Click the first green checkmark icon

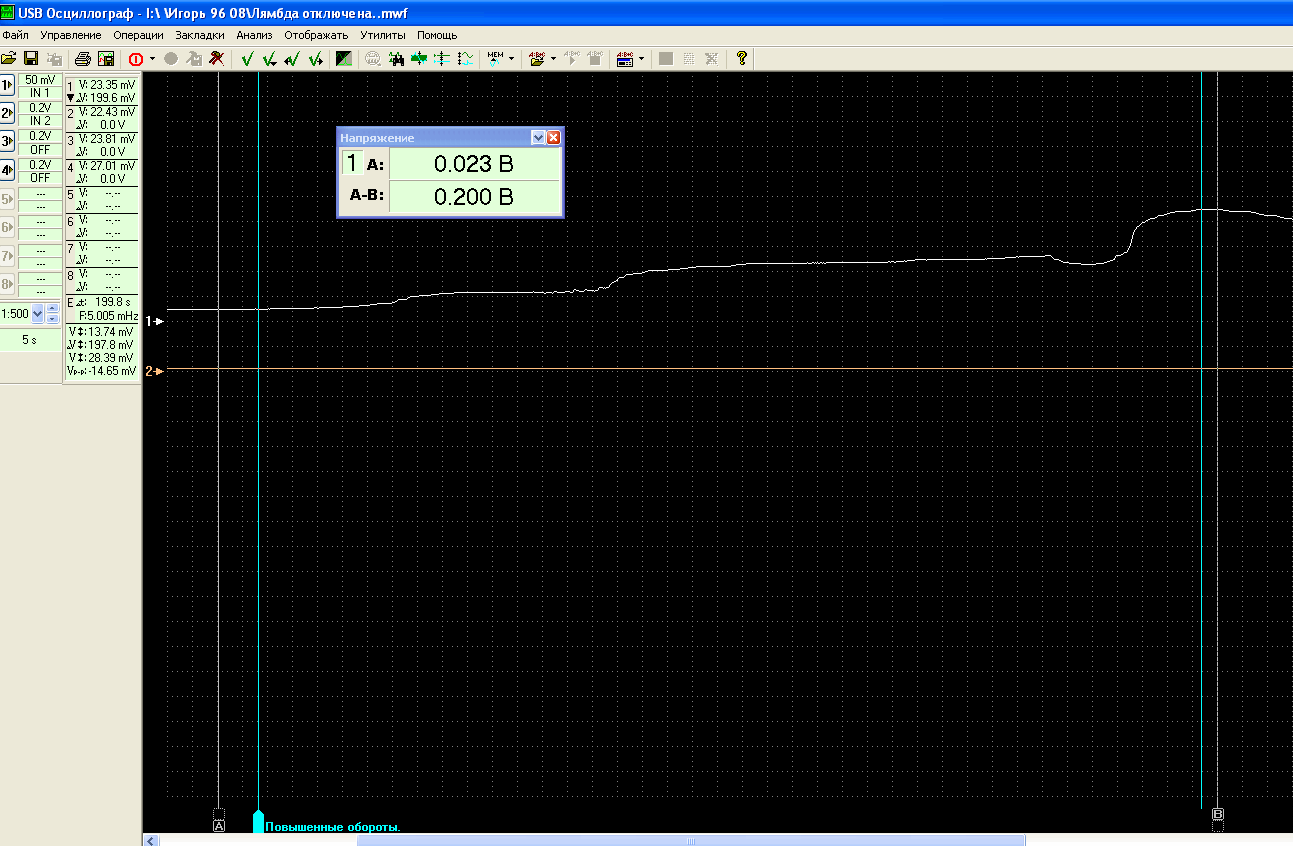click(x=247, y=59)
